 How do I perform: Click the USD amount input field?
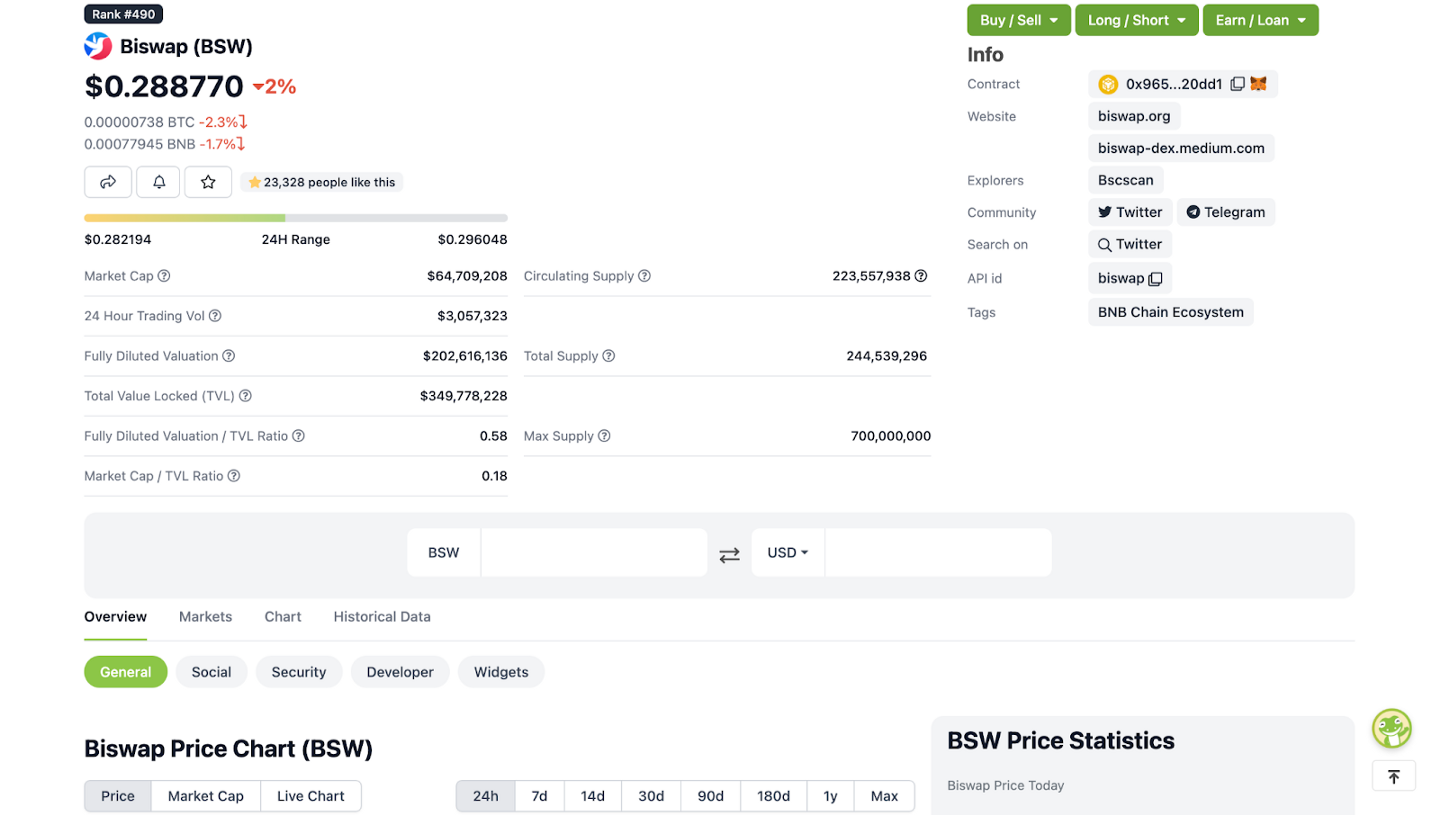938,552
